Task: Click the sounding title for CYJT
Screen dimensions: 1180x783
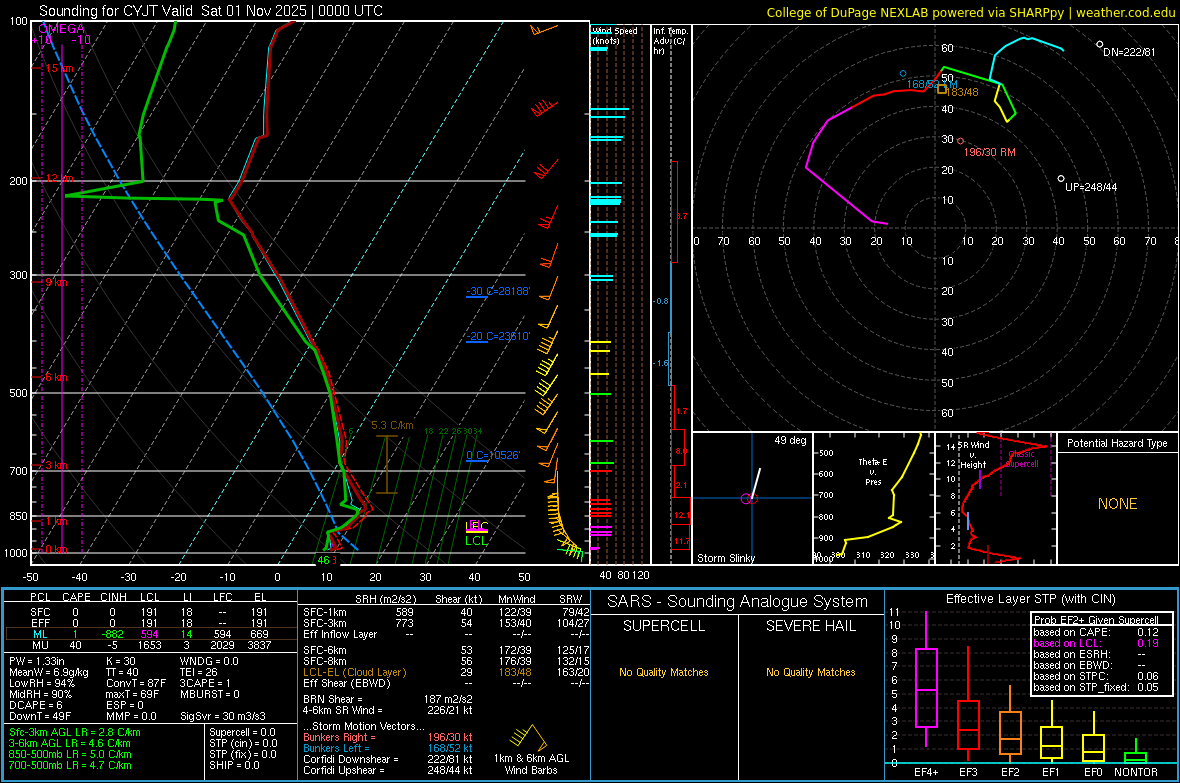Action: 211,11
